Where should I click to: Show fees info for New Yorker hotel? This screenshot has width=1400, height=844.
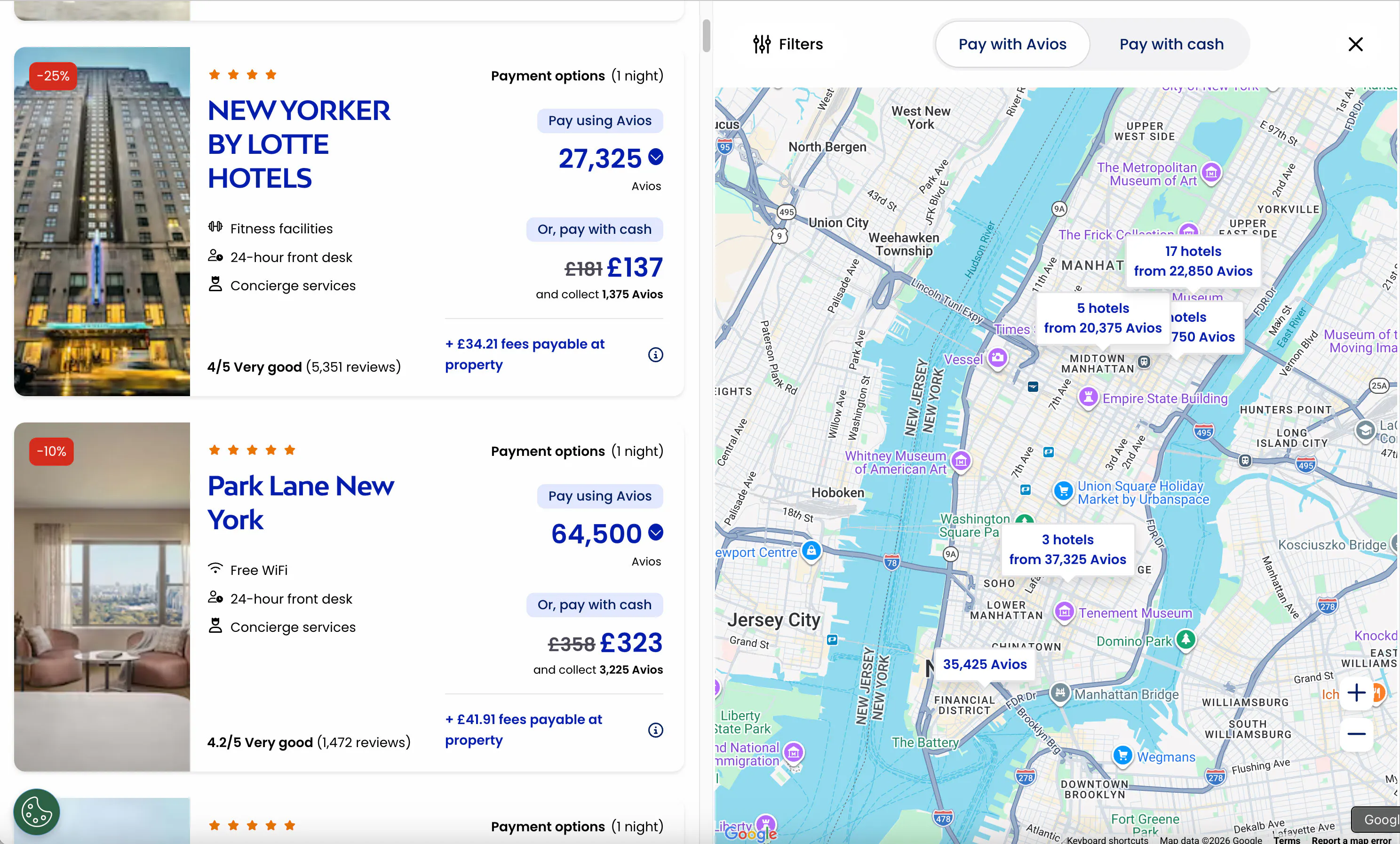click(655, 355)
